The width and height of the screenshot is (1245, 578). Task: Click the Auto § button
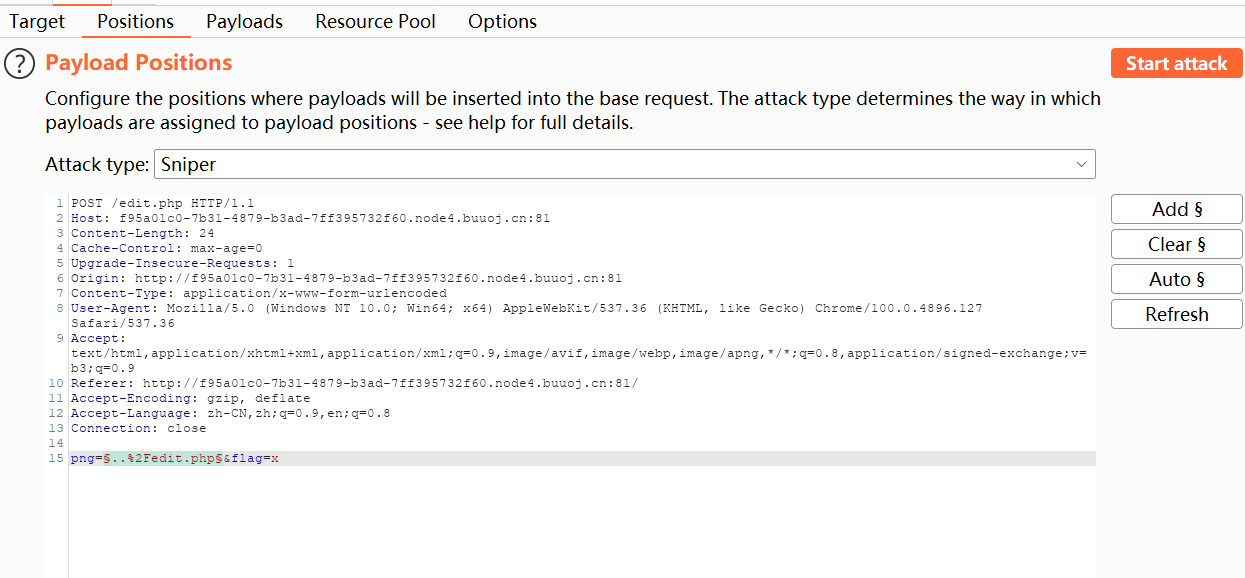(1176, 279)
